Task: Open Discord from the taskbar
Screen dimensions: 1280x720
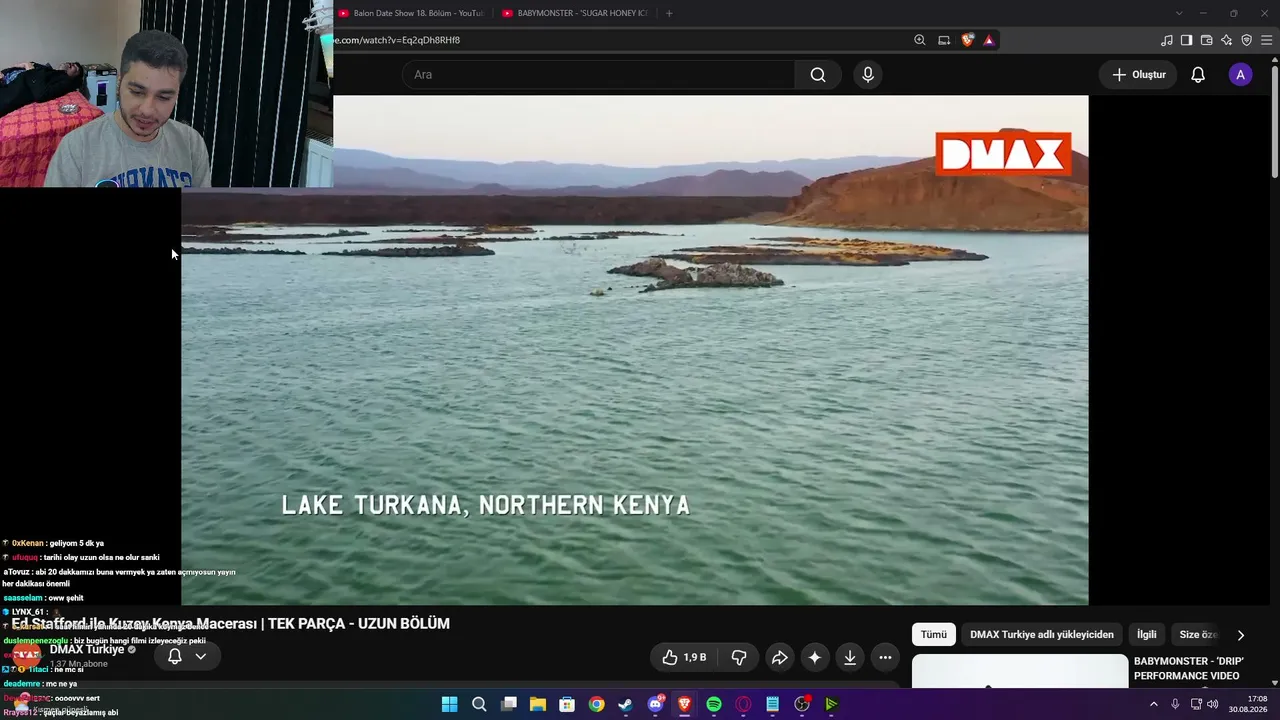Action: click(x=655, y=704)
